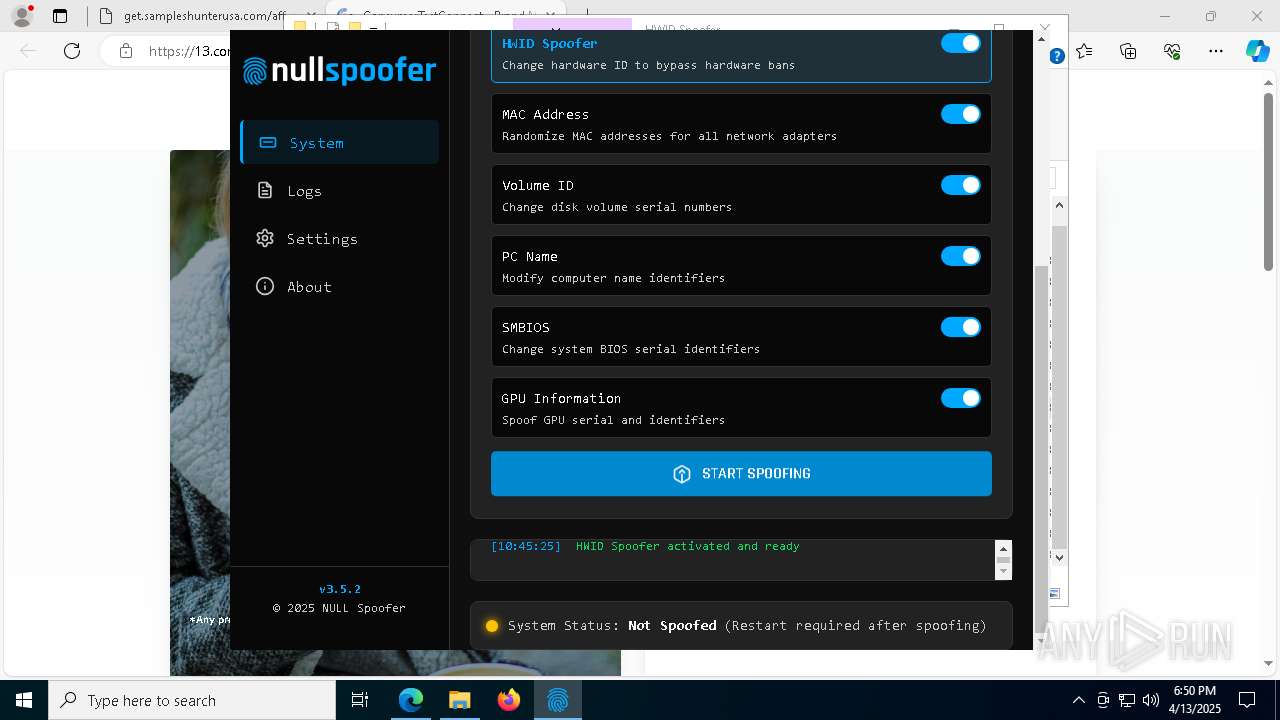Click the Logs document icon
1280x720 pixels.
265,190
